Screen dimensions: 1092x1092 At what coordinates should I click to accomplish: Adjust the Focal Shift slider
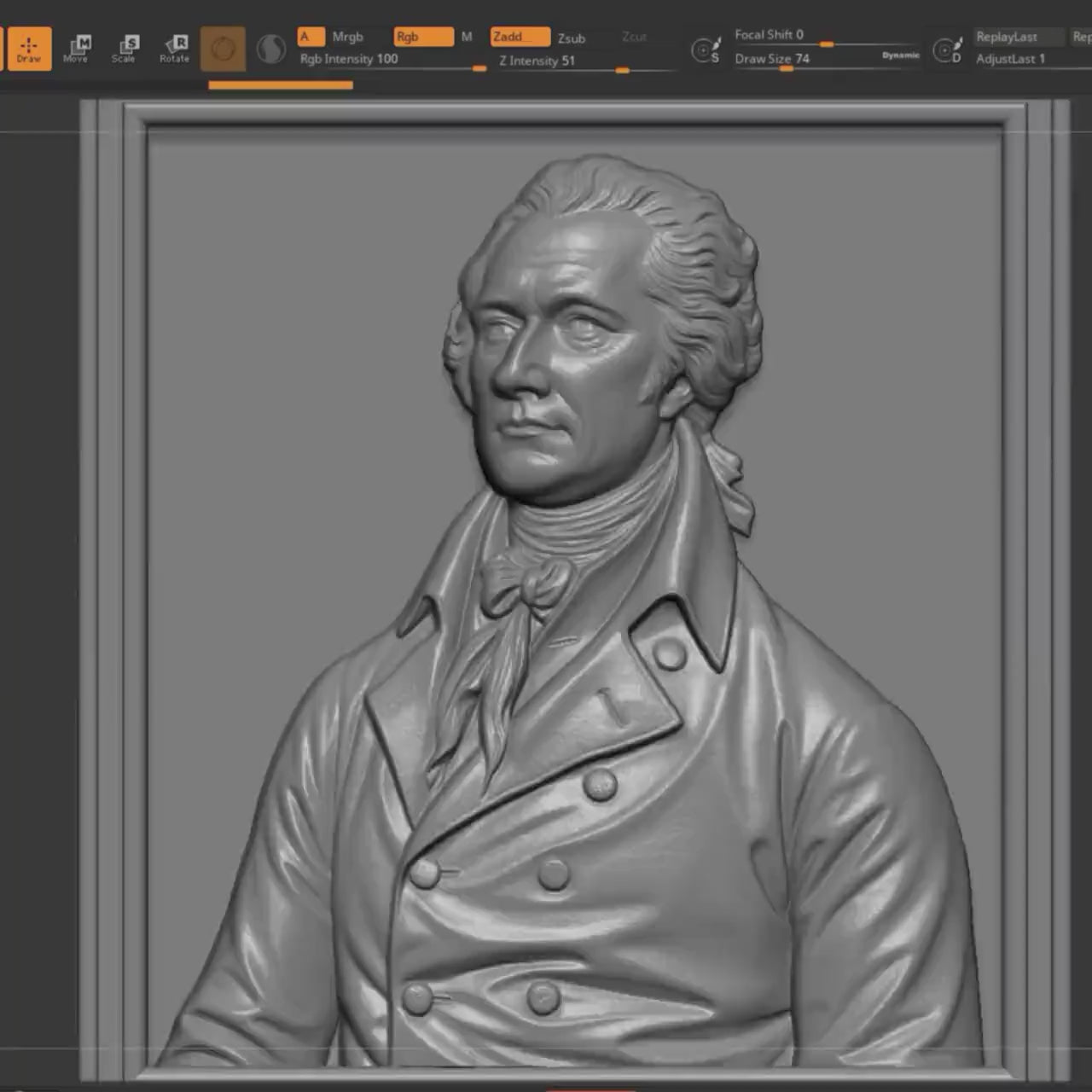pos(826,37)
